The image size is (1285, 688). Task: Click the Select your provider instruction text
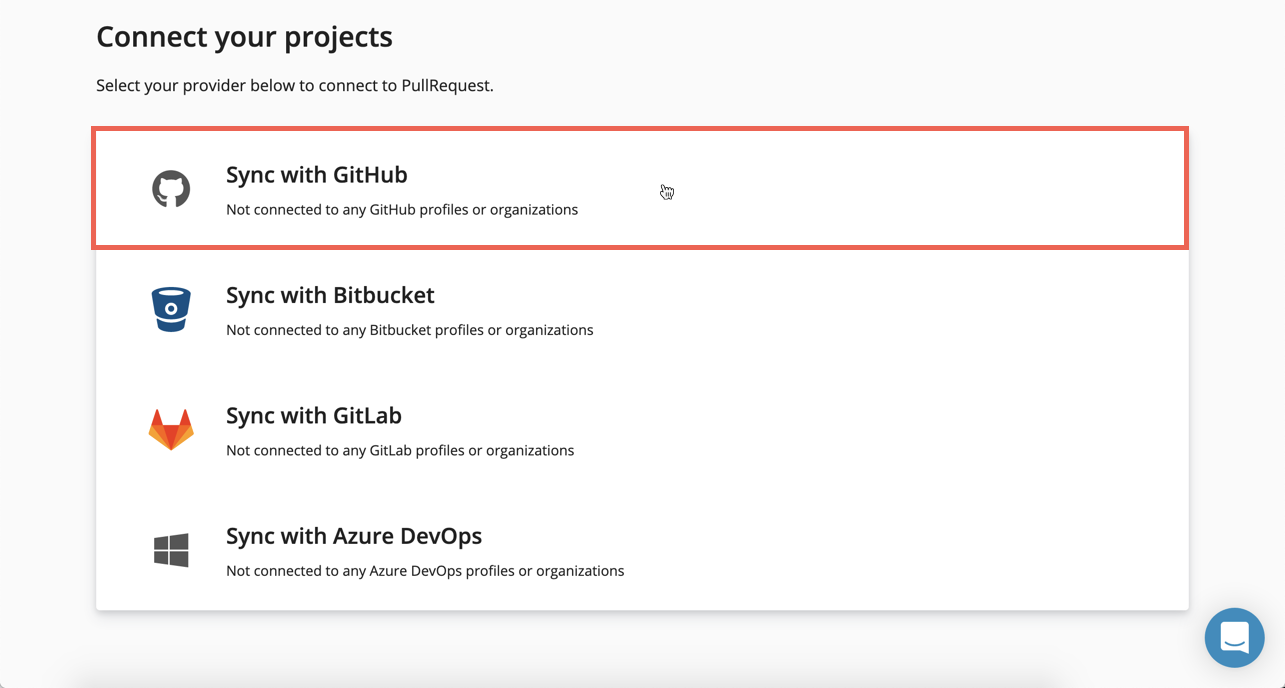coord(294,86)
